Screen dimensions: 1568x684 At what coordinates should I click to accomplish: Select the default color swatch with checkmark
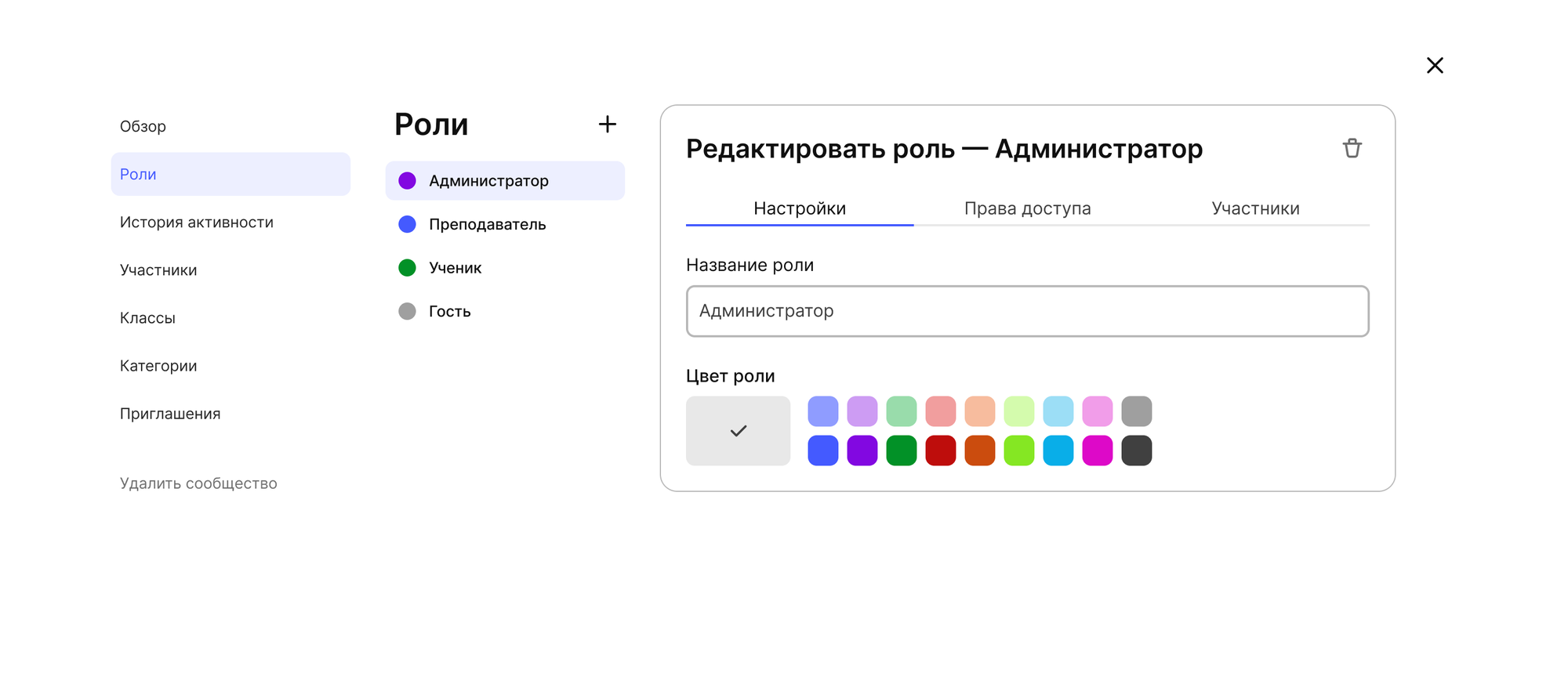[x=738, y=431]
